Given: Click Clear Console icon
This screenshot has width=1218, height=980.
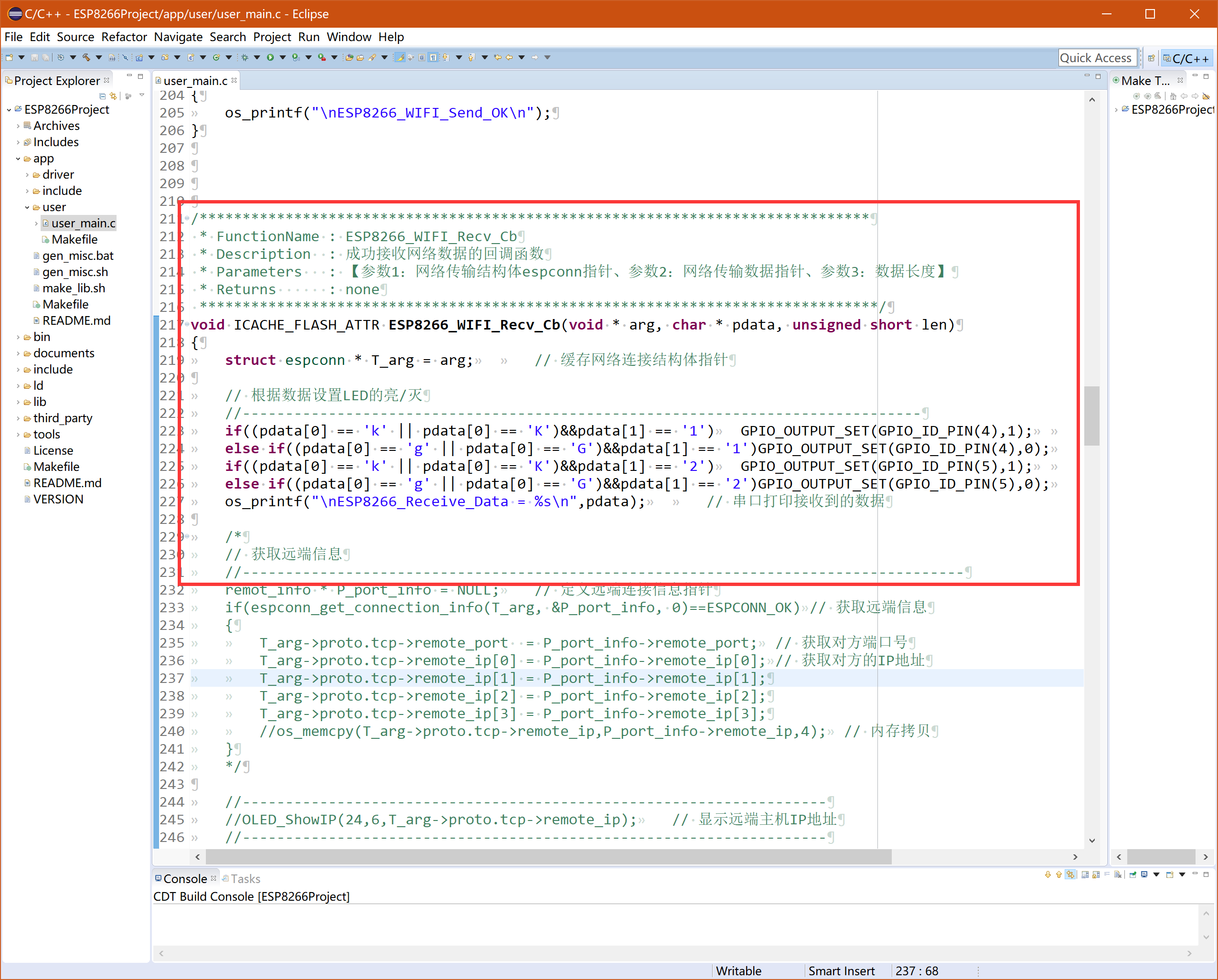Looking at the screenshot, I should pyautogui.click(x=1117, y=874).
